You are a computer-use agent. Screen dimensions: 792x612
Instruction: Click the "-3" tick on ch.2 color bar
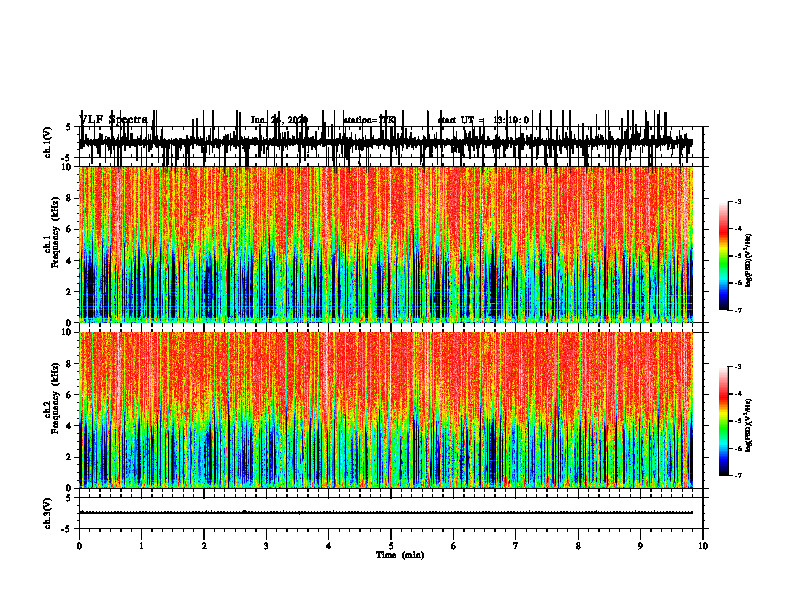click(x=737, y=367)
